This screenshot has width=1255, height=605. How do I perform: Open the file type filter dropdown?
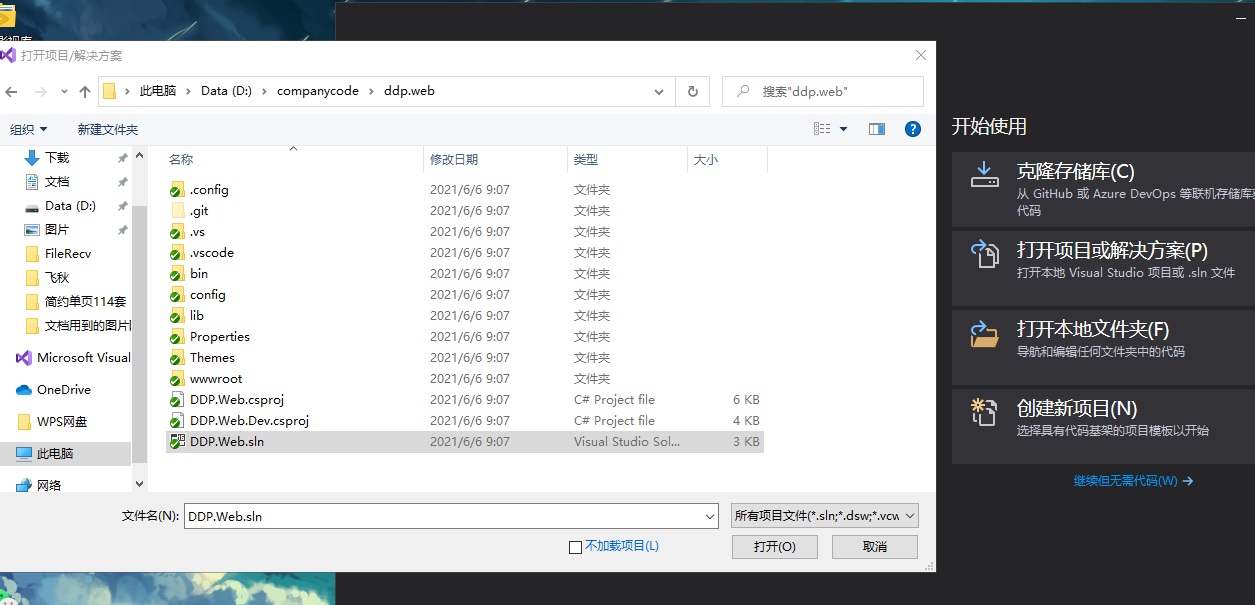pos(824,516)
